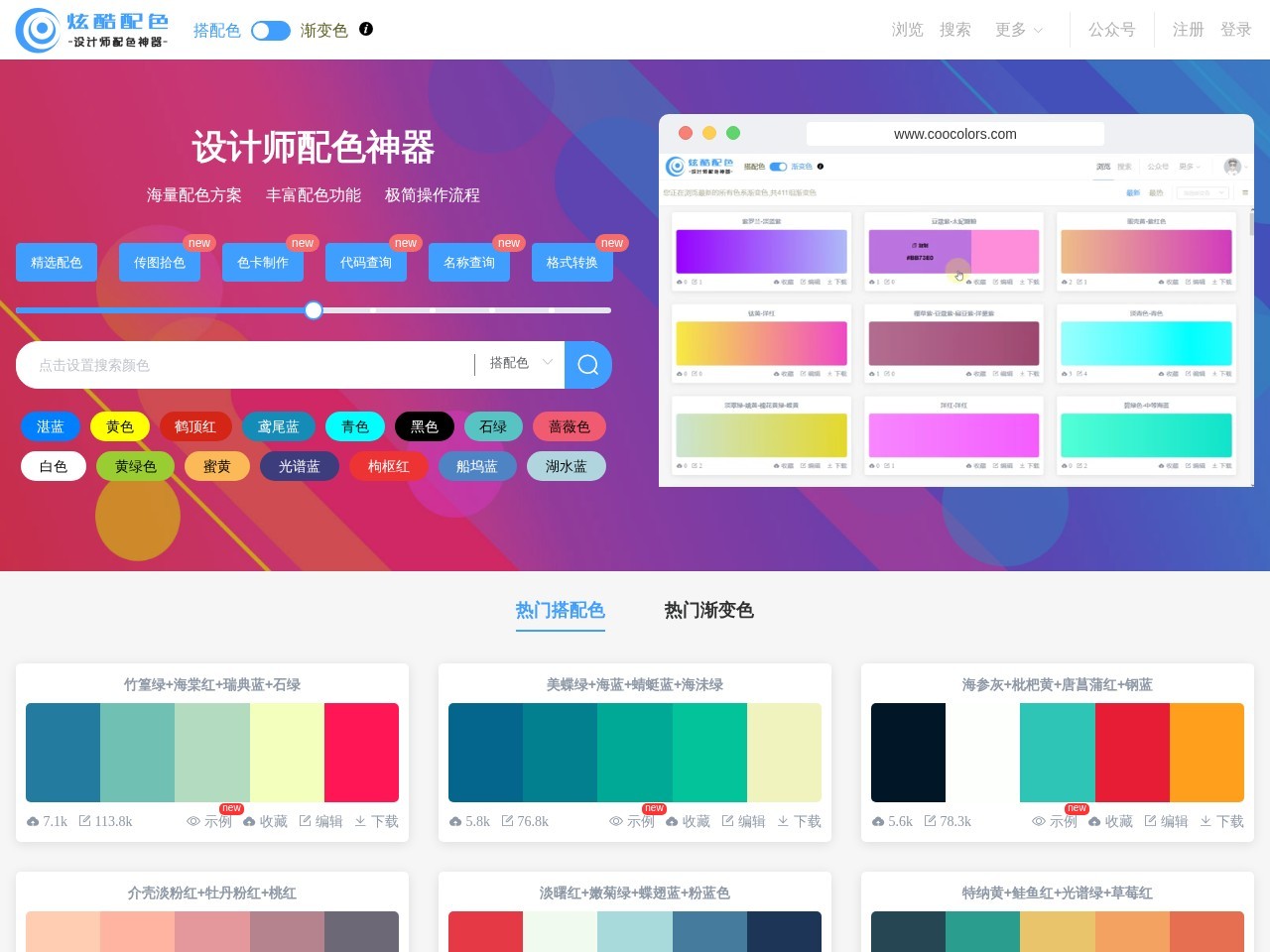Click 下载 on the 竹篁绿 palette card
Image resolution: width=1270 pixels, height=952 pixels.
[x=376, y=821]
